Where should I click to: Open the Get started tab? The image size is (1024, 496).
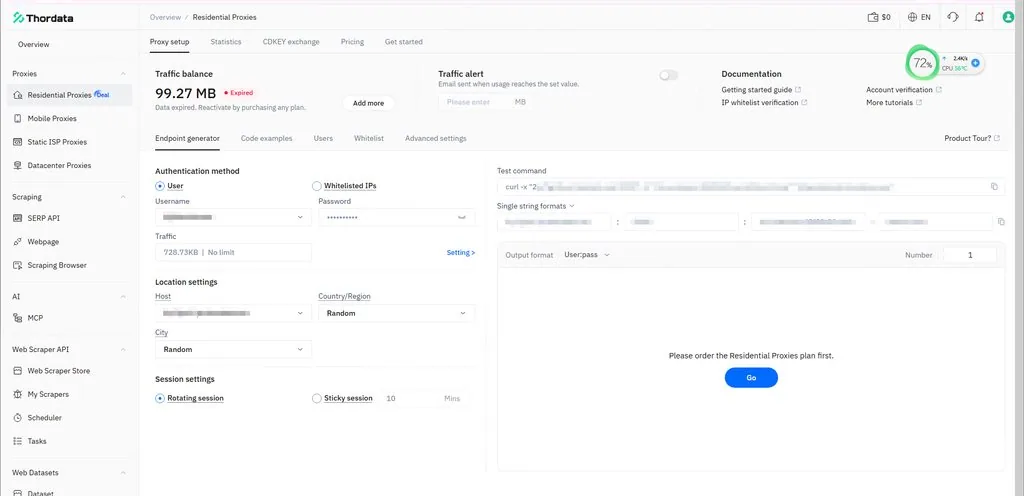[x=404, y=42]
